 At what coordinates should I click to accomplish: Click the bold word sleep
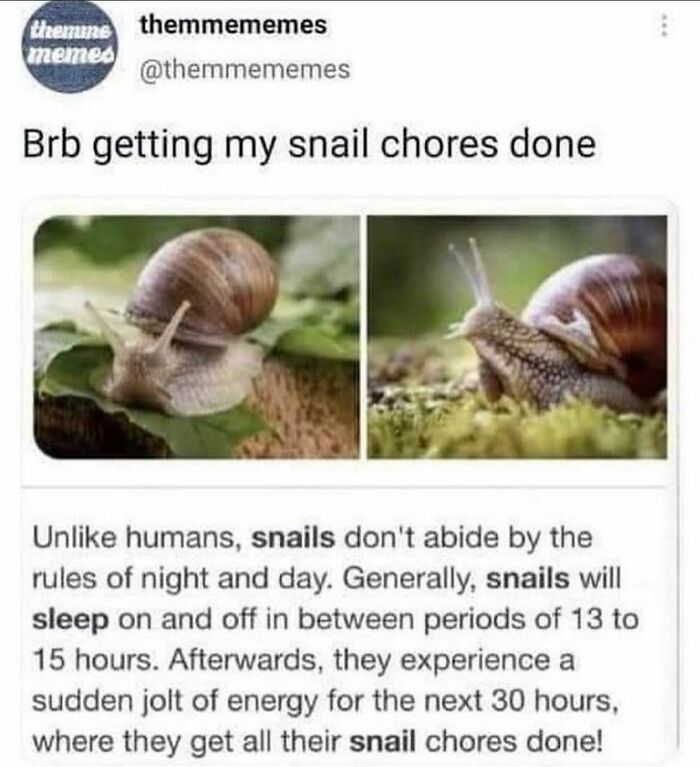click(70, 621)
